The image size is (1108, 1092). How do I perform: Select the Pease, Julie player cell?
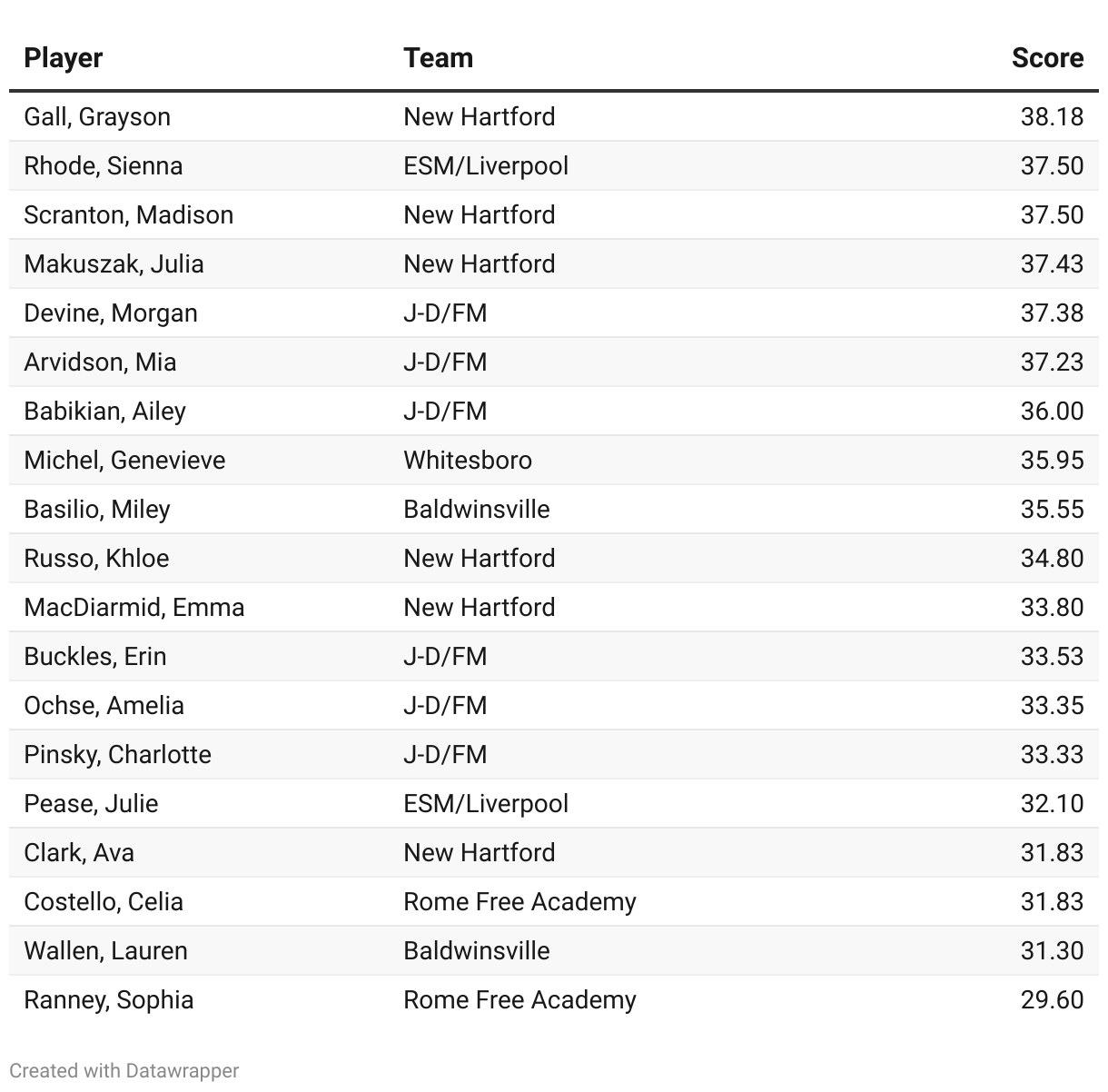click(x=91, y=804)
